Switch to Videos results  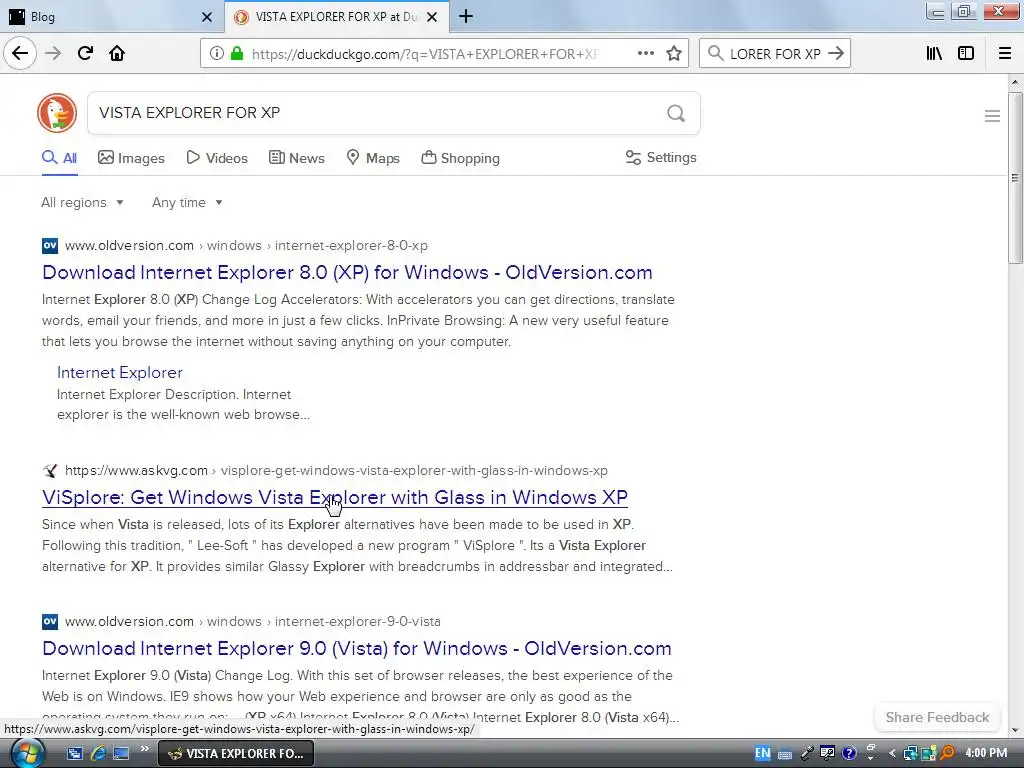[x=217, y=158]
